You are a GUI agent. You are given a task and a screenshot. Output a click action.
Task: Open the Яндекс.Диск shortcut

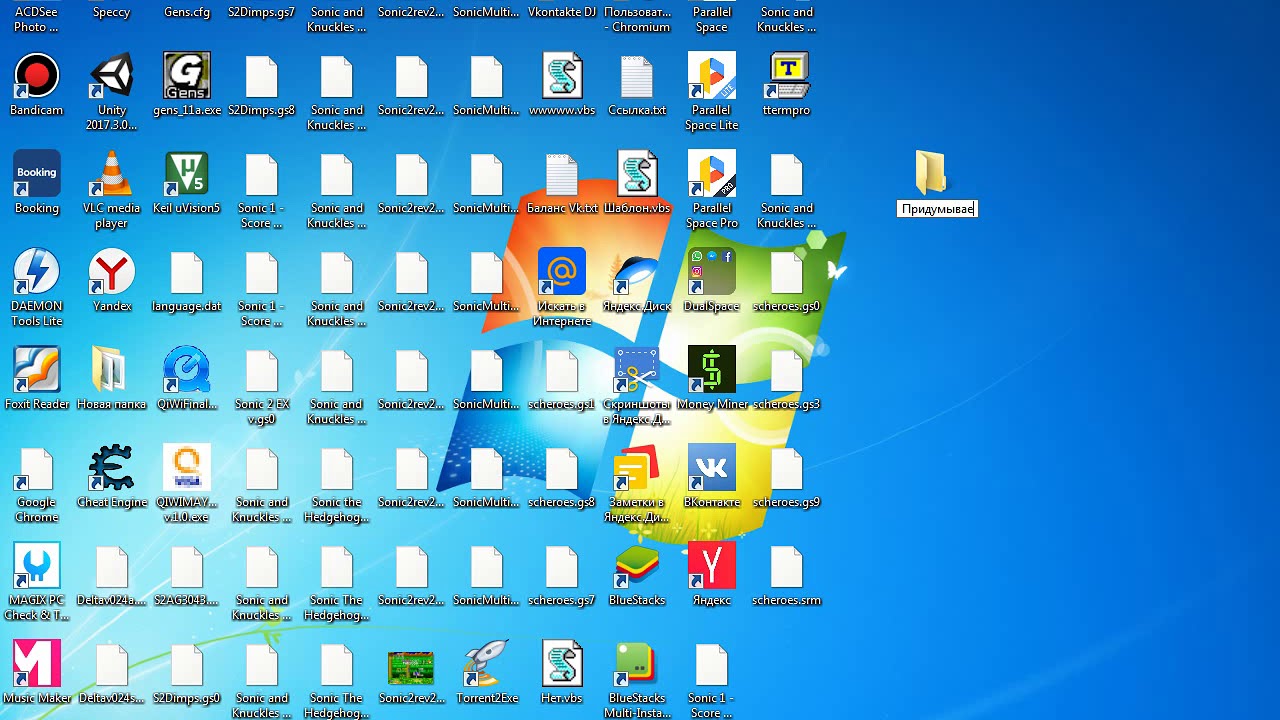click(x=637, y=273)
